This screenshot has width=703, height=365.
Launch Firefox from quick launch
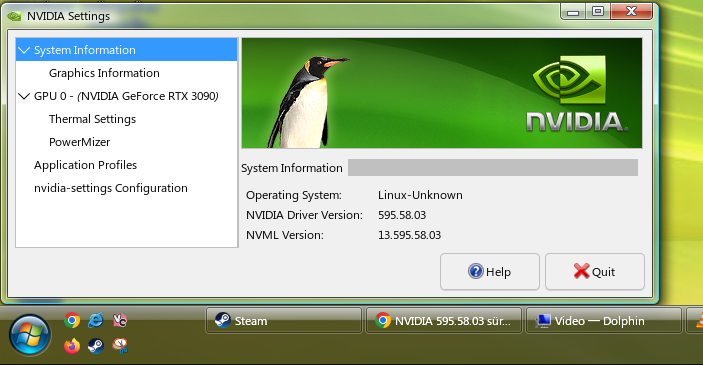pos(72,346)
